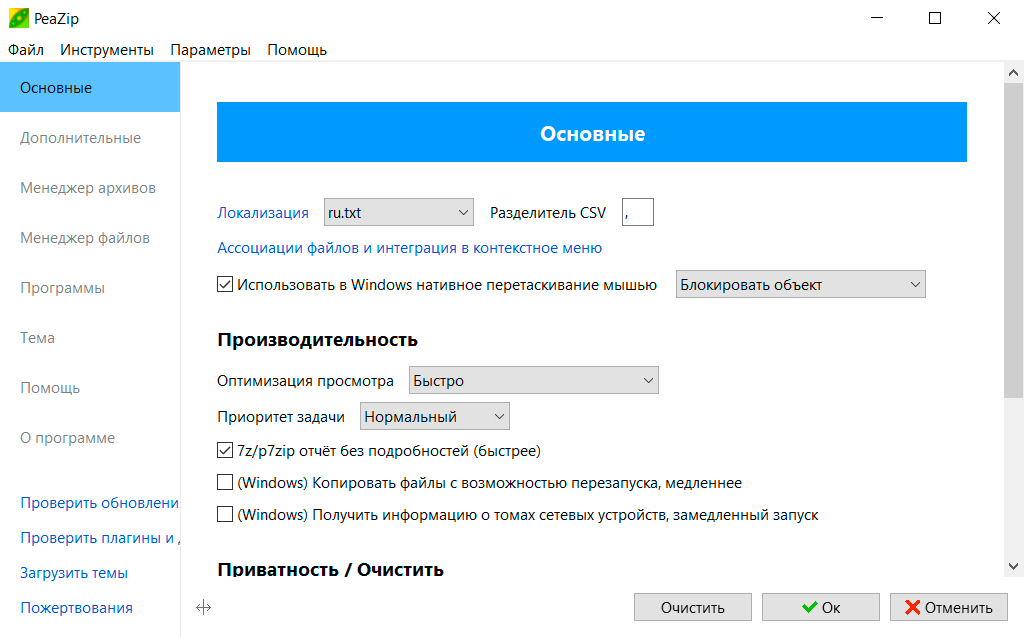Screen dimensions: 1024x637
Task: Click the splitter move icon beside Пожертвования
Action: tap(203, 608)
